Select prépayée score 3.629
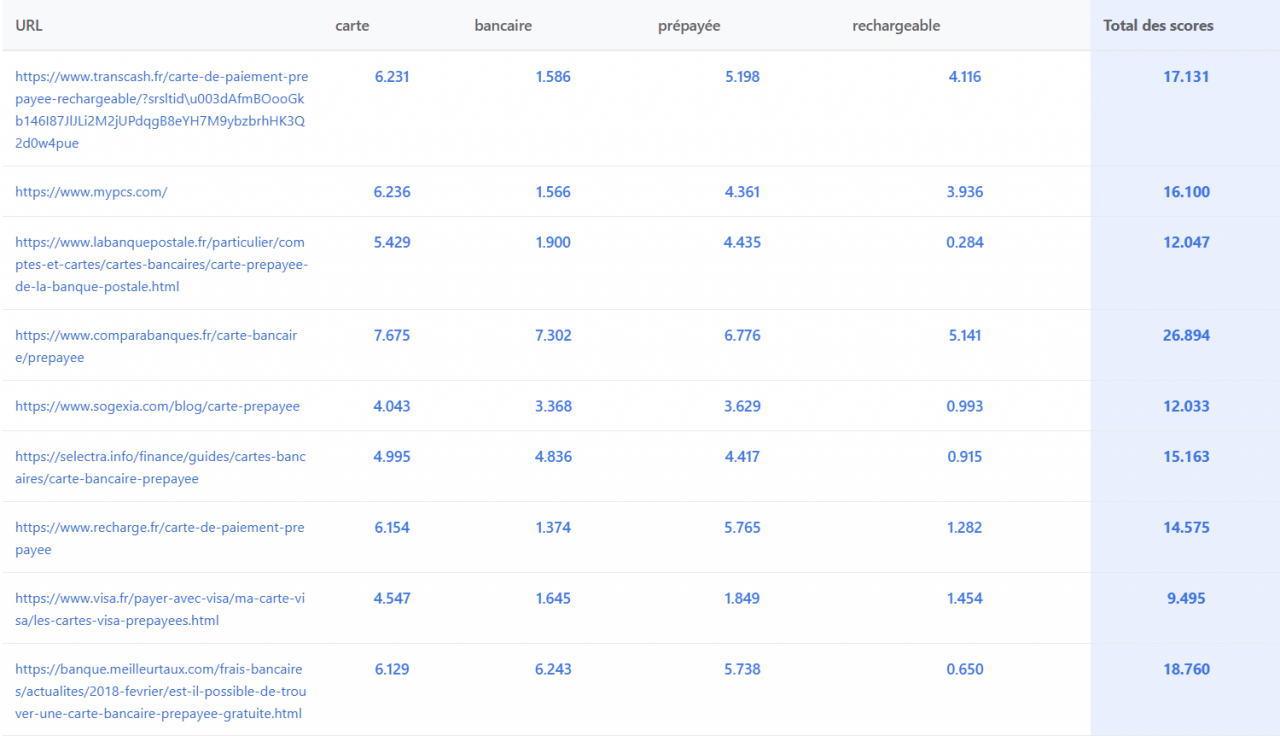1280x736 pixels. point(742,406)
